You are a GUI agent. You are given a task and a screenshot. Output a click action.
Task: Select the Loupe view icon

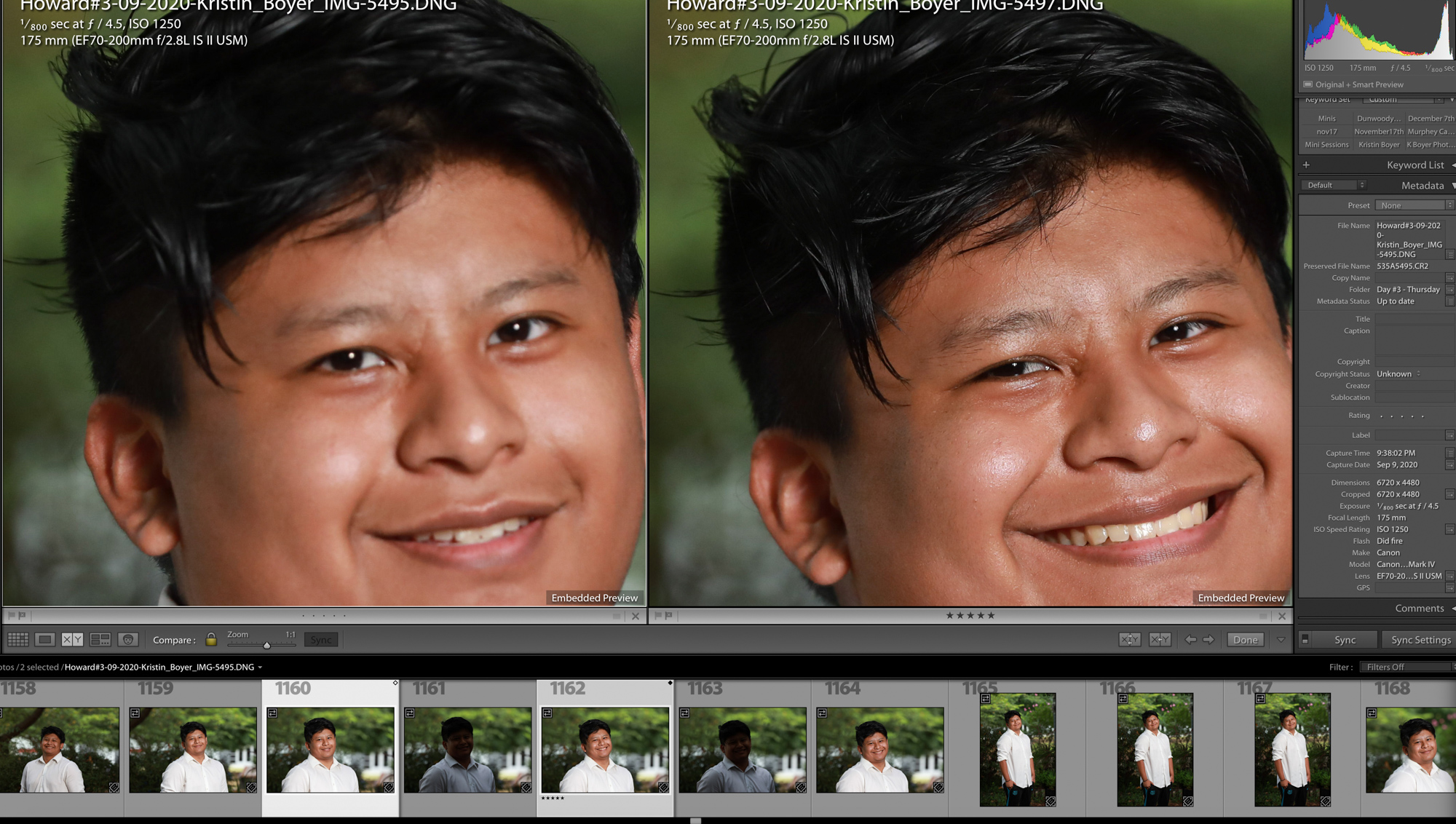coord(47,639)
